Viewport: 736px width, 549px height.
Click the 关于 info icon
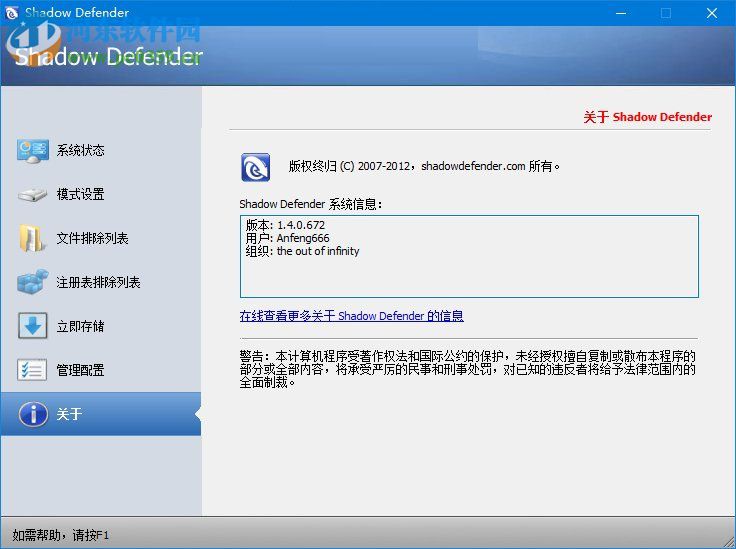tap(33, 414)
